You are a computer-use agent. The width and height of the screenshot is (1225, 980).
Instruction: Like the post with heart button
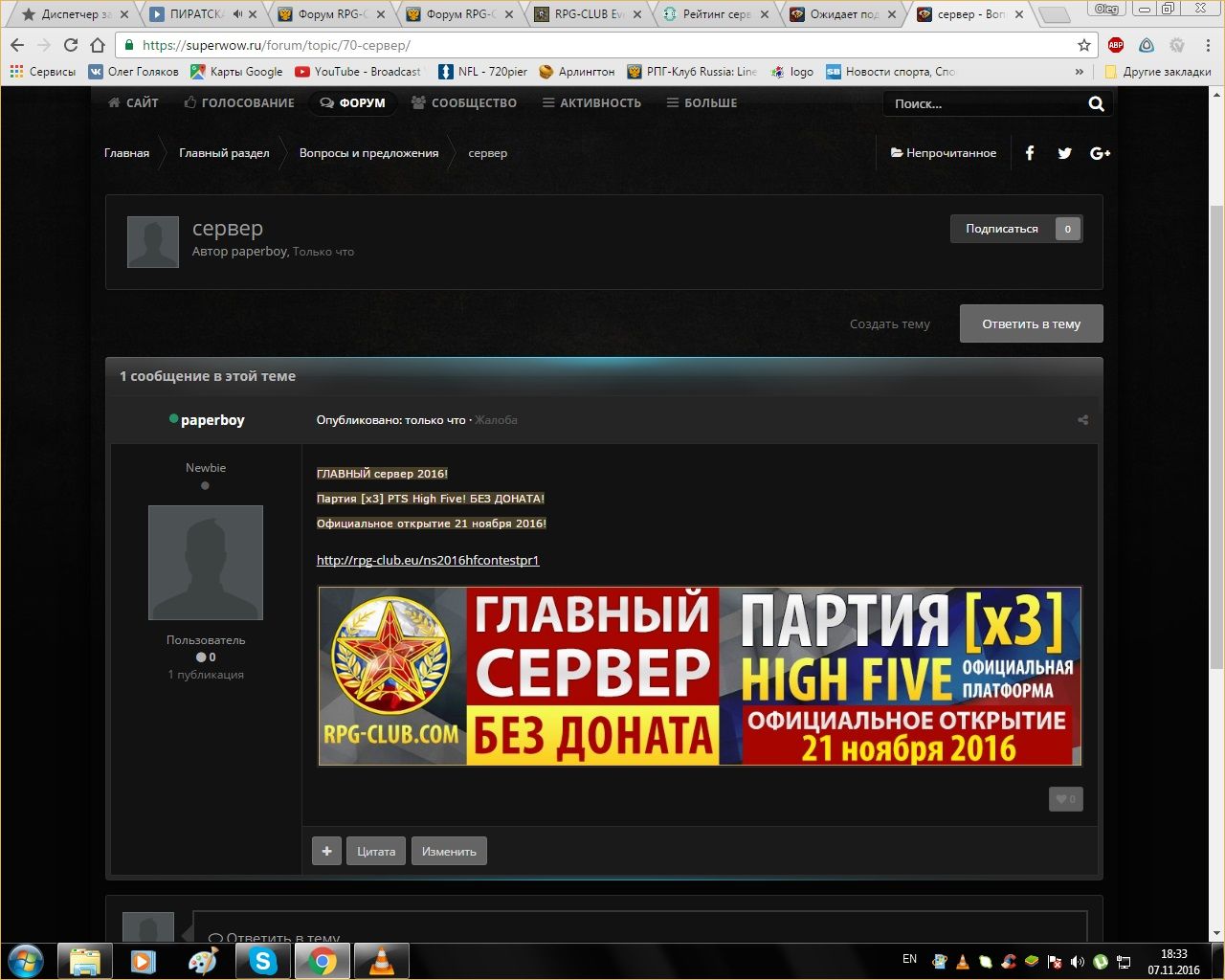[x=1065, y=799]
